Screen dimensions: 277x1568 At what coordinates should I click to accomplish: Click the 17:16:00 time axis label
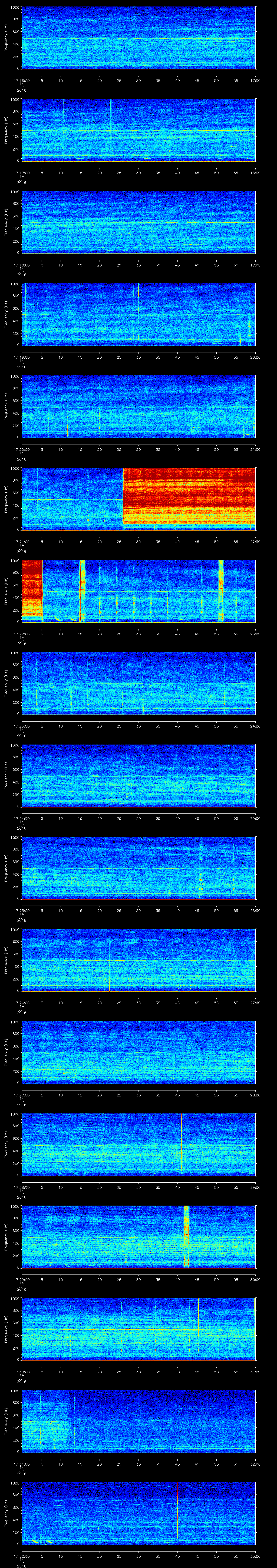[x=22, y=80]
